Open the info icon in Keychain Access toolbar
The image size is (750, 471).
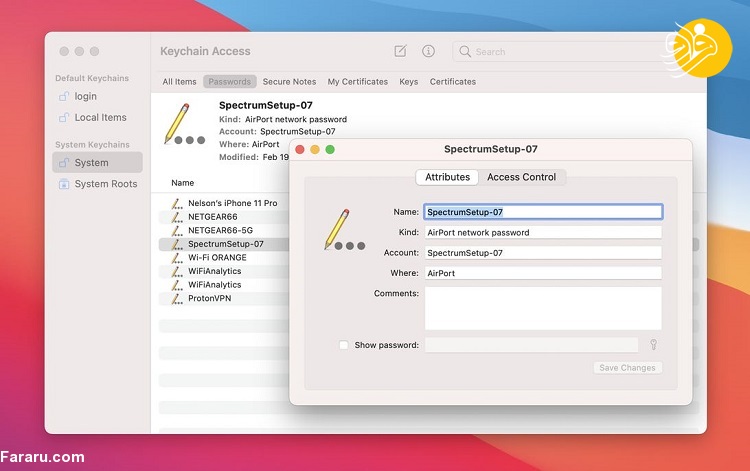(428, 51)
